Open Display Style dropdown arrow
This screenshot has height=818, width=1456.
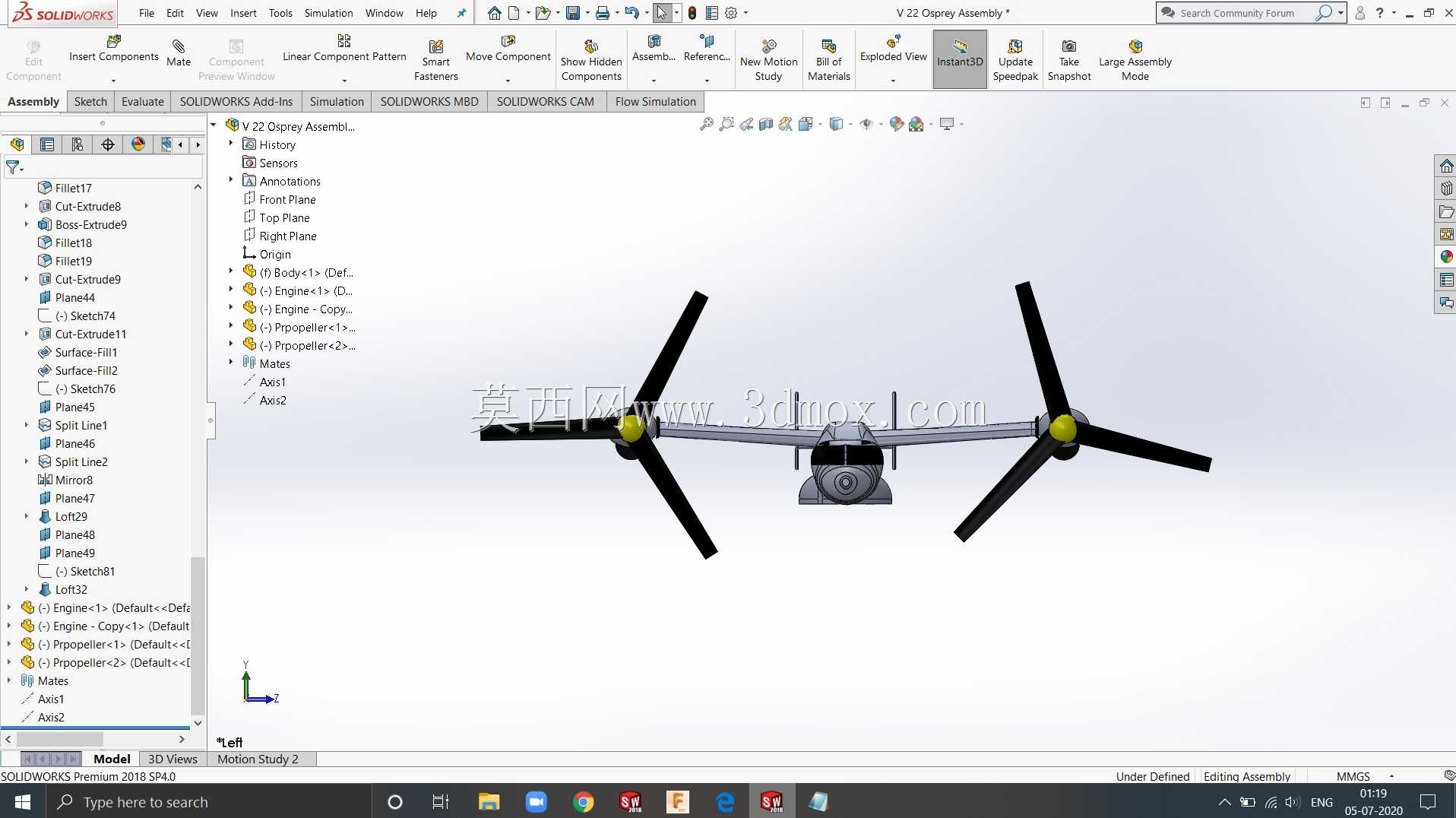click(850, 124)
